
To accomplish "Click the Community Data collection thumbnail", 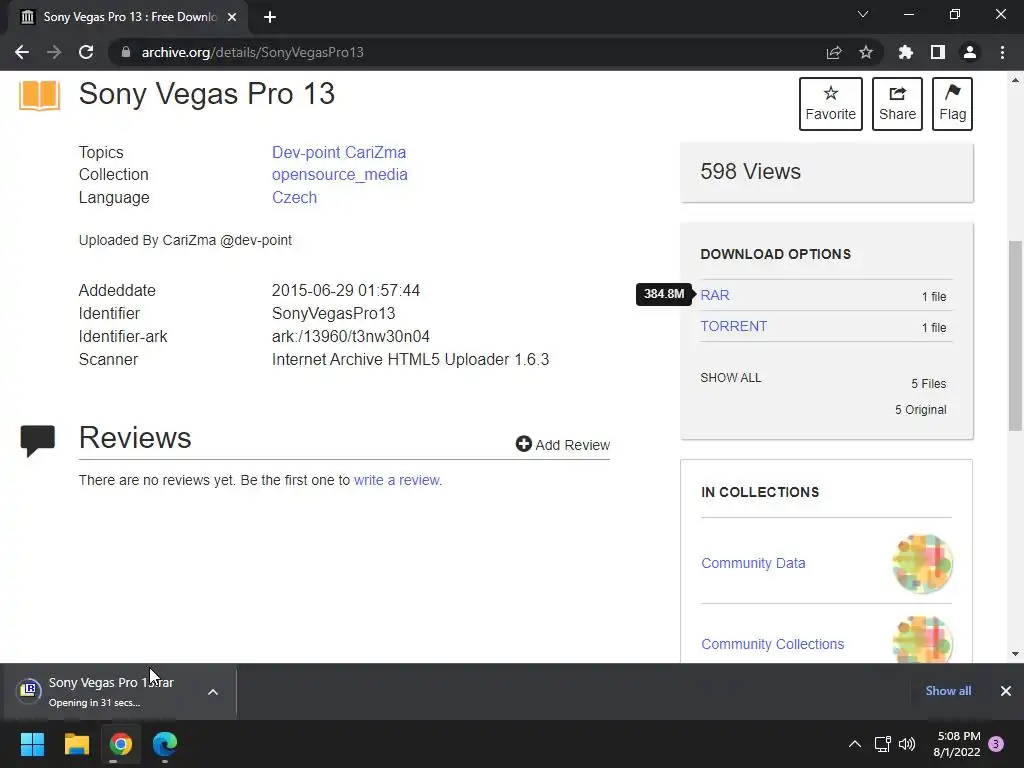I will [922, 564].
